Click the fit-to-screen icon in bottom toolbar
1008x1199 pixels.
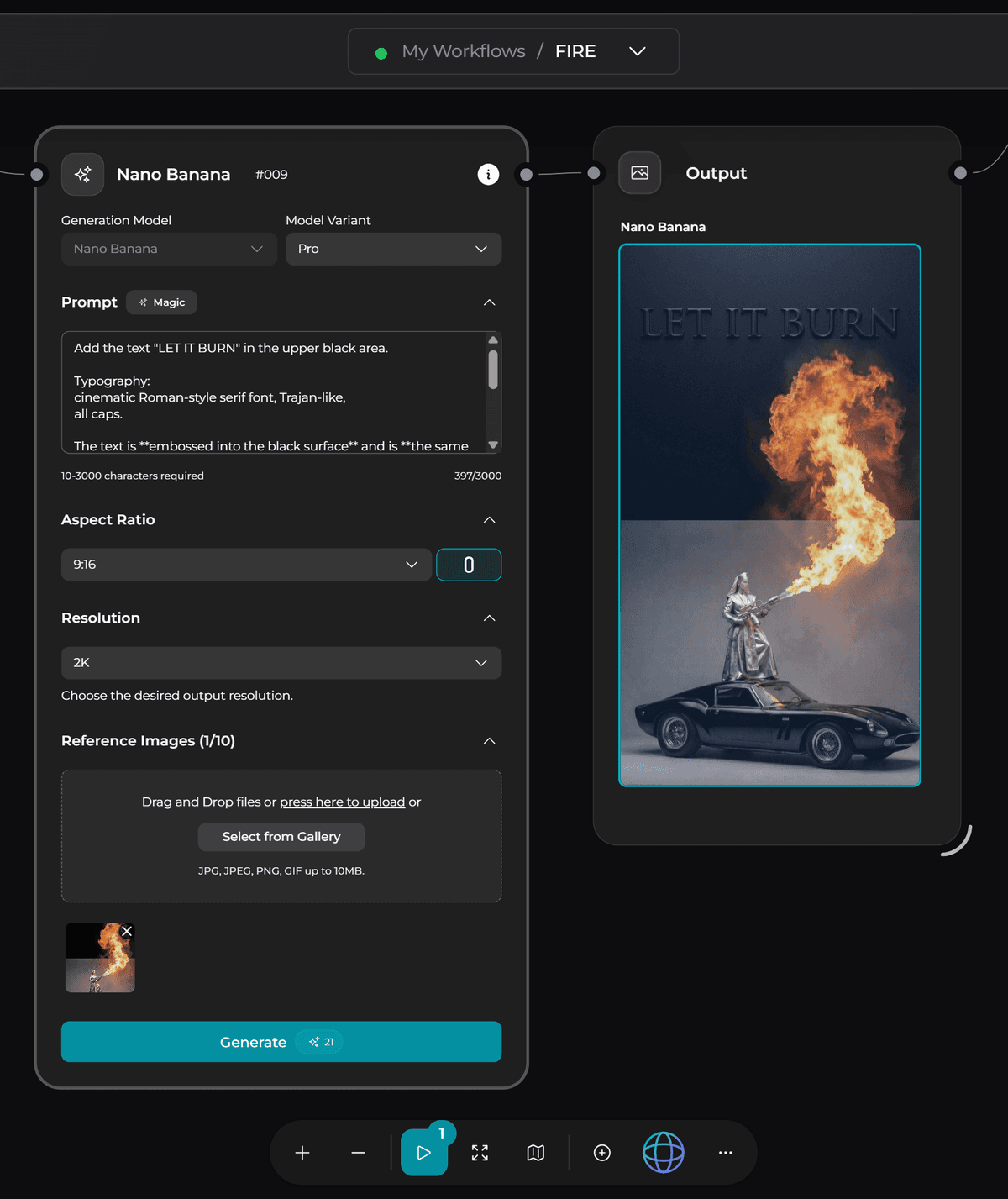pos(480,1153)
